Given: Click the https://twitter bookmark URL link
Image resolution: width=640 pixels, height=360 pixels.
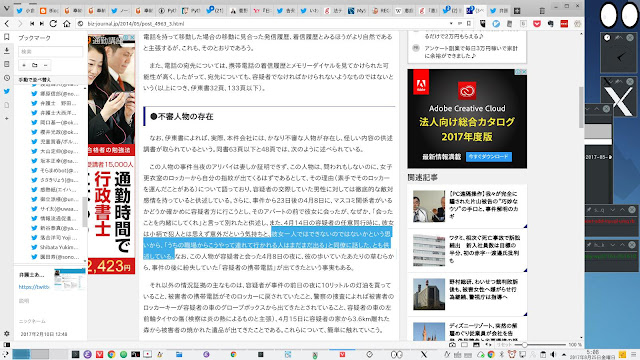Looking at the screenshot, I should pos(34,287).
